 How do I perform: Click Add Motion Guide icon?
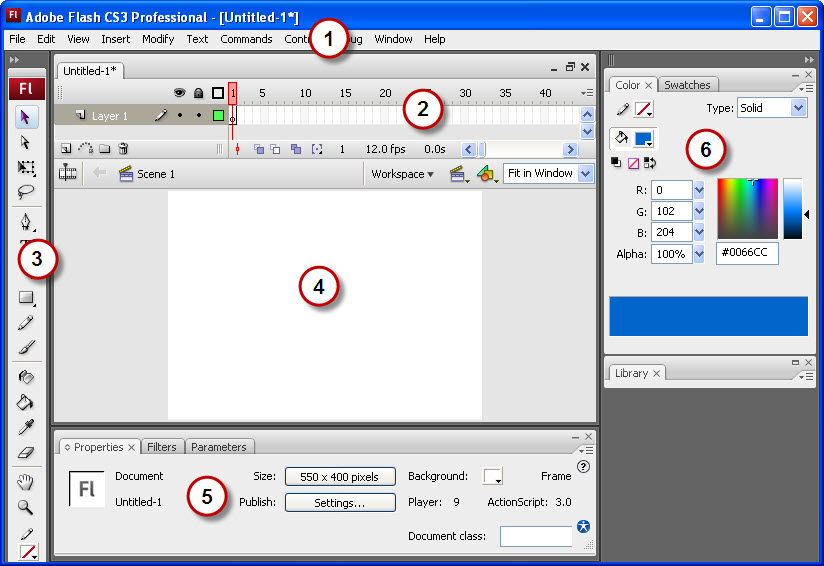[x=86, y=149]
